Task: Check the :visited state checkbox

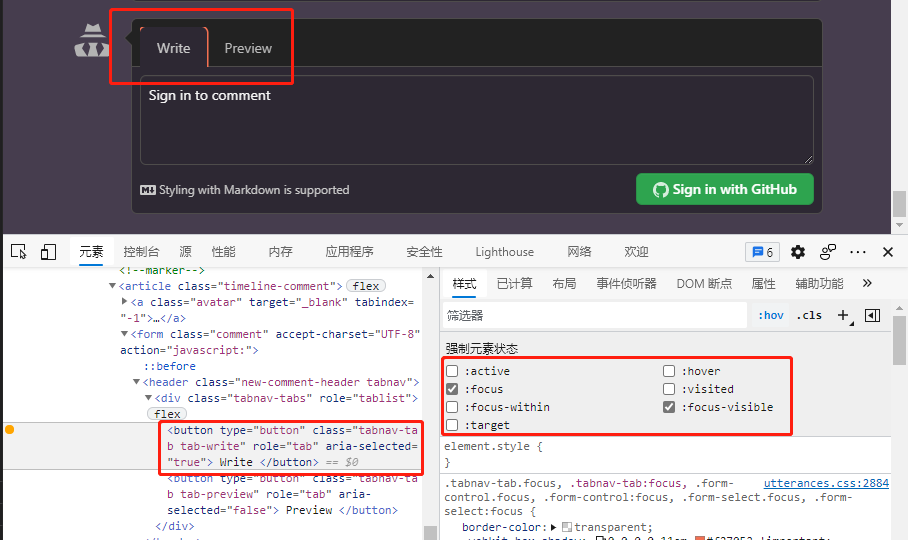Action: (x=669, y=389)
